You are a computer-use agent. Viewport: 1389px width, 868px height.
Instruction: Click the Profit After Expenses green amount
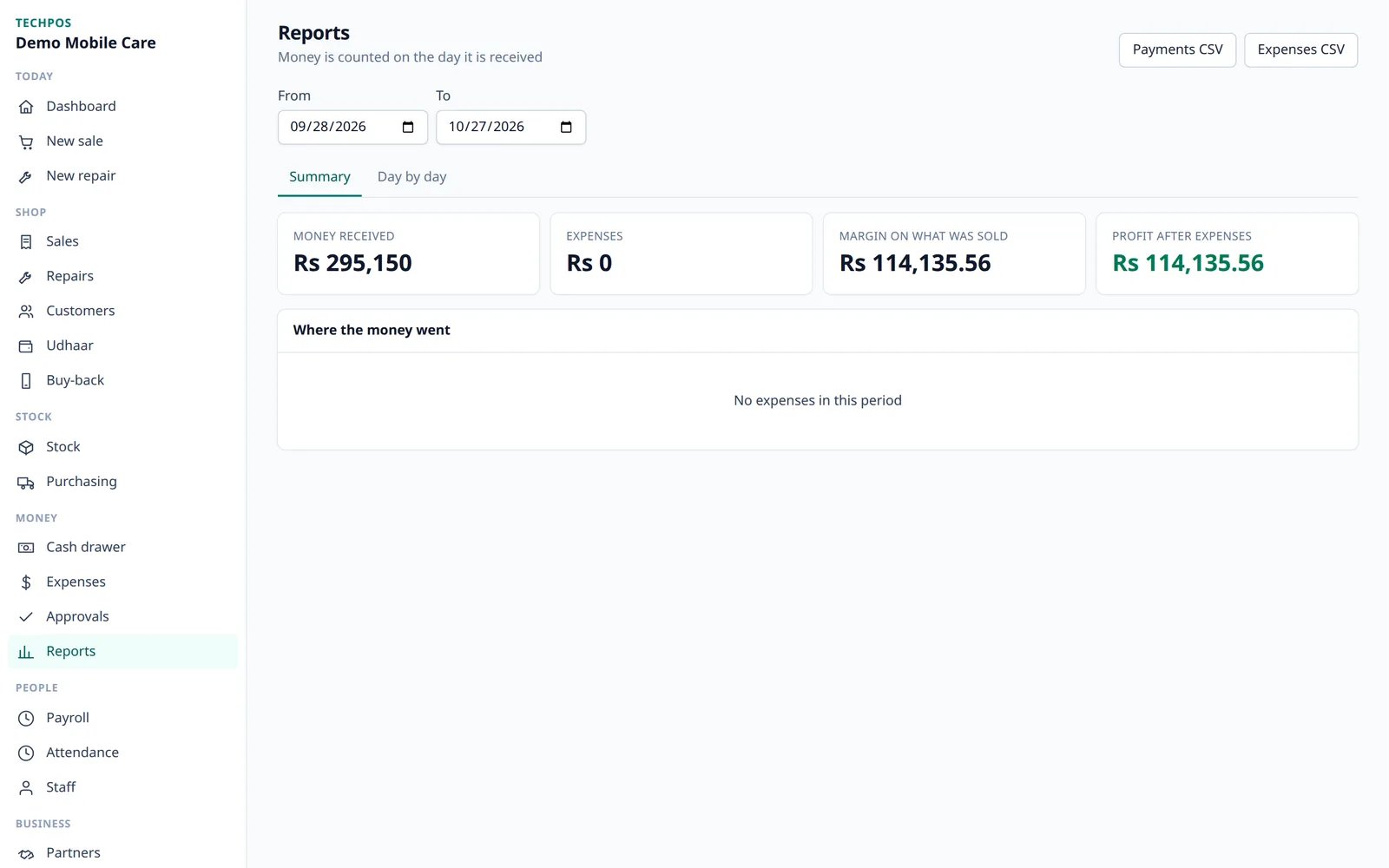click(1188, 263)
